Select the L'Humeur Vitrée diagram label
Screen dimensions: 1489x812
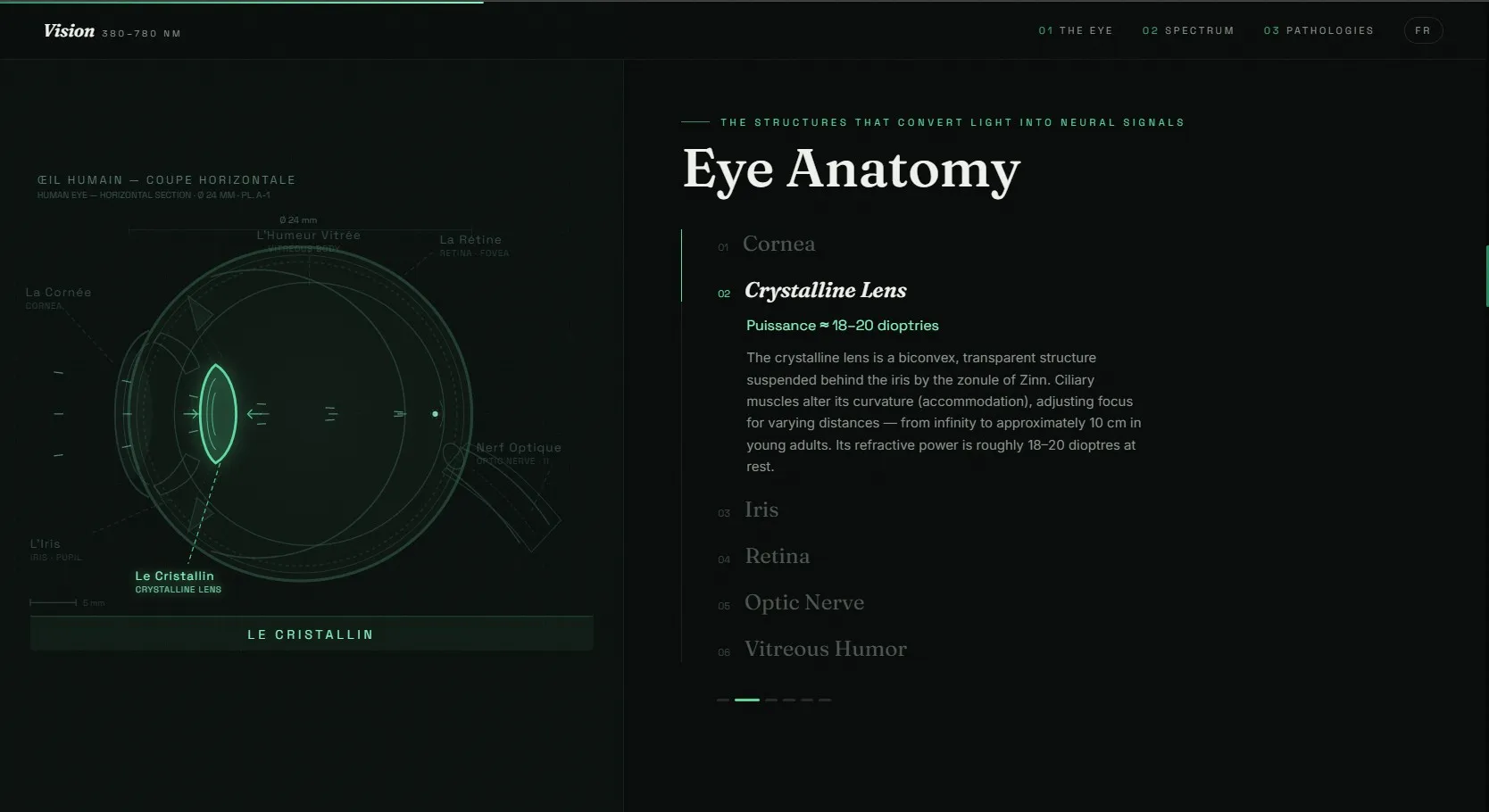308,236
